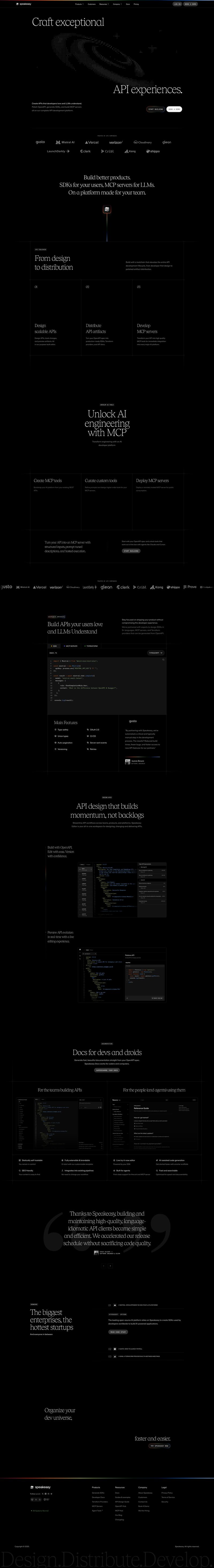Click the copy-code icon in the code panel
The height and width of the screenshot is (1568, 214).
point(163,660)
